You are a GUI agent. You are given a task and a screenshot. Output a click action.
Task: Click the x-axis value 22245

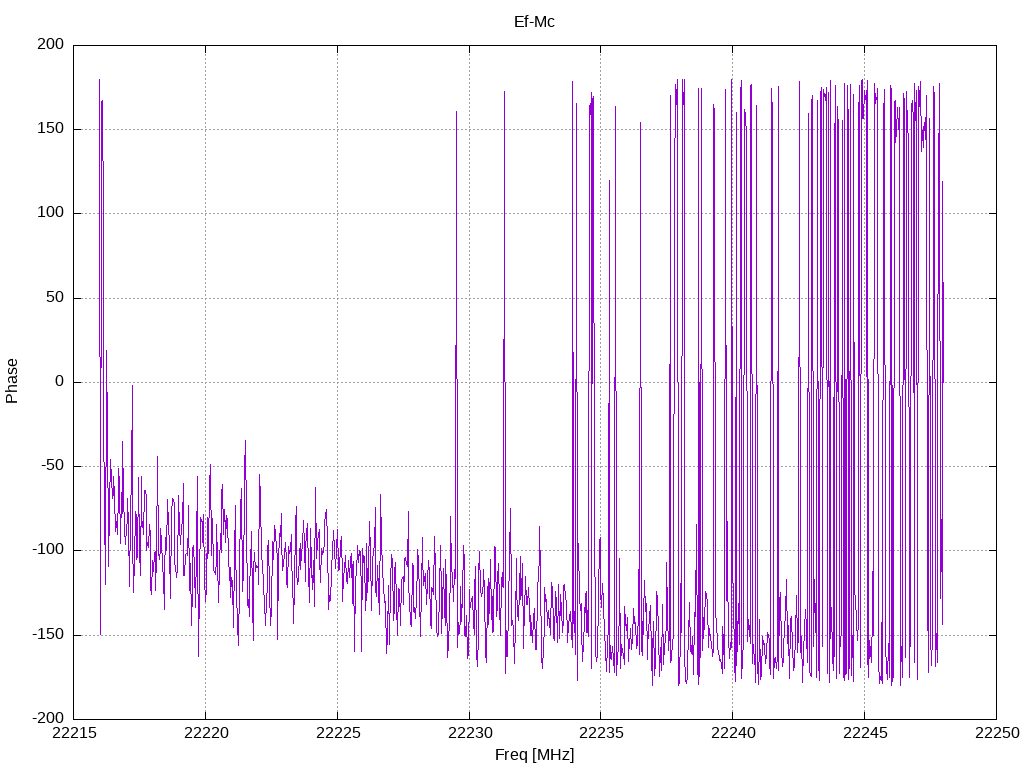(865, 733)
